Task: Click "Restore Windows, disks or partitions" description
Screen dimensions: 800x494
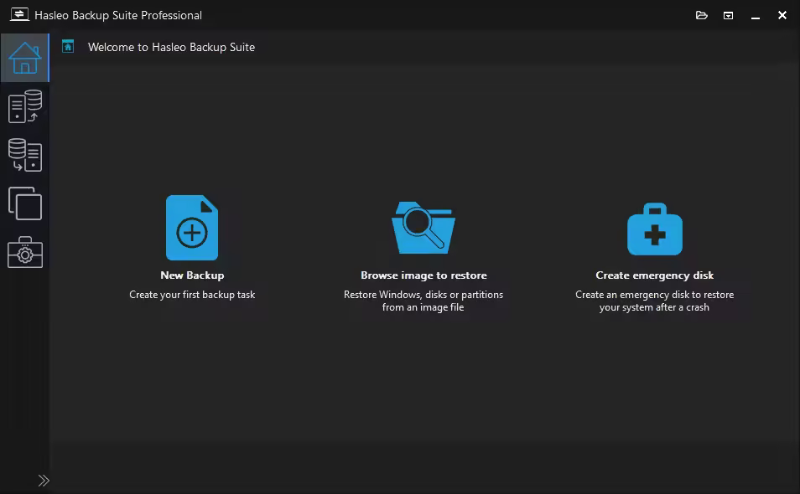Action: [x=423, y=295]
